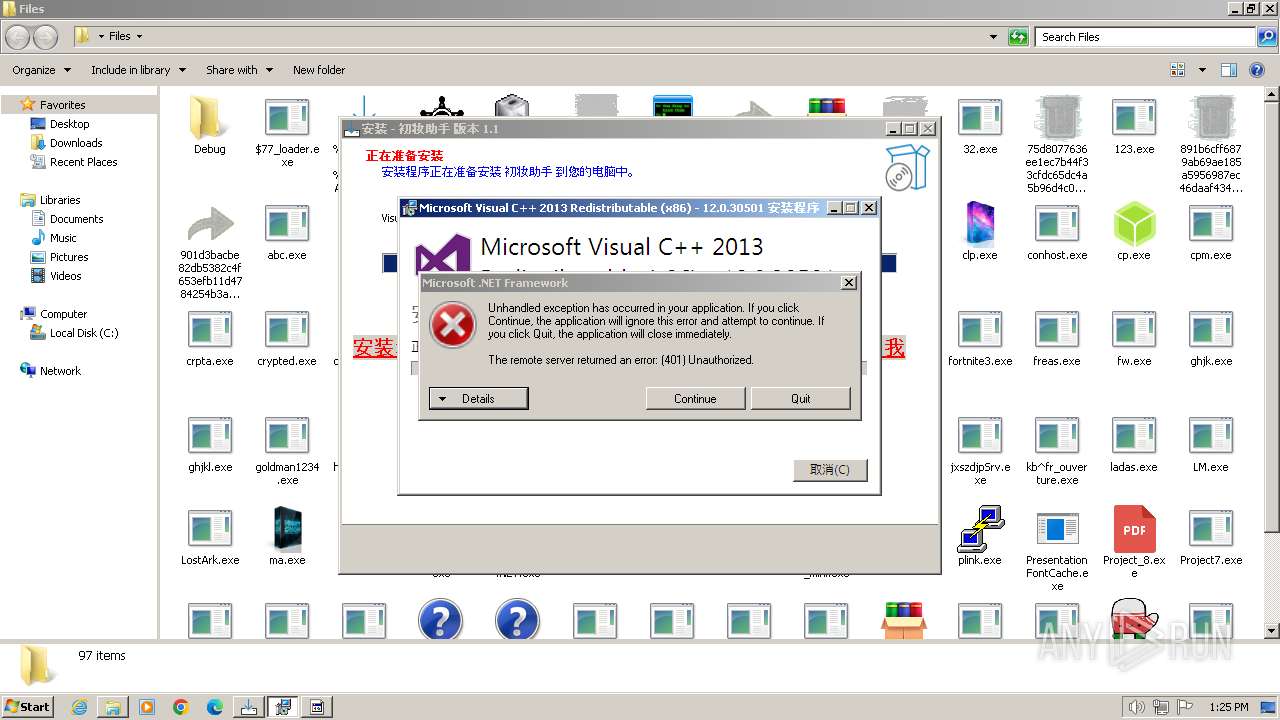Screen dimensions: 1280x720
Task: Open the Include in library menu
Action: pos(138,70)
